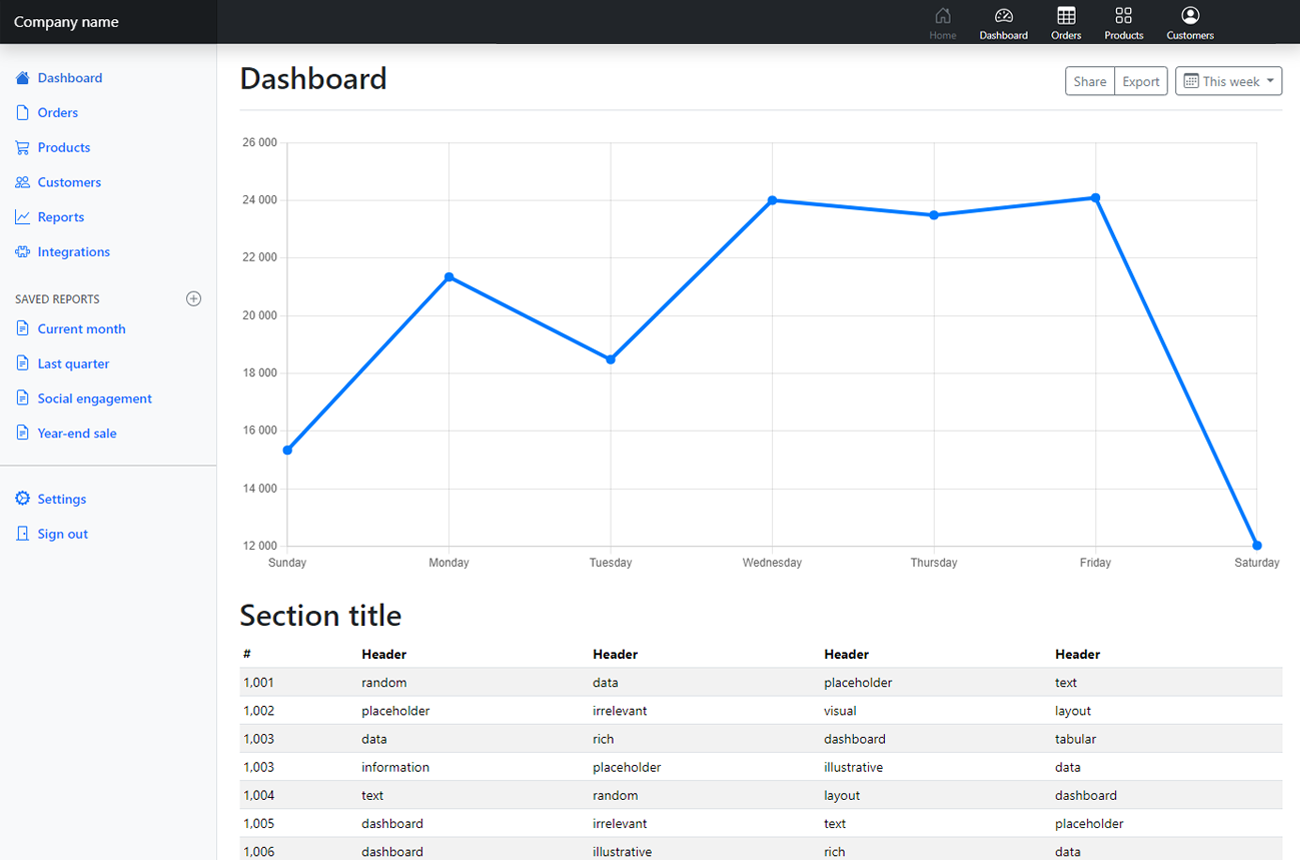The width and height of the screenshot is (1300, 860).
Task: Click the document icon beside Last quarter
Action: coord(23,363)
